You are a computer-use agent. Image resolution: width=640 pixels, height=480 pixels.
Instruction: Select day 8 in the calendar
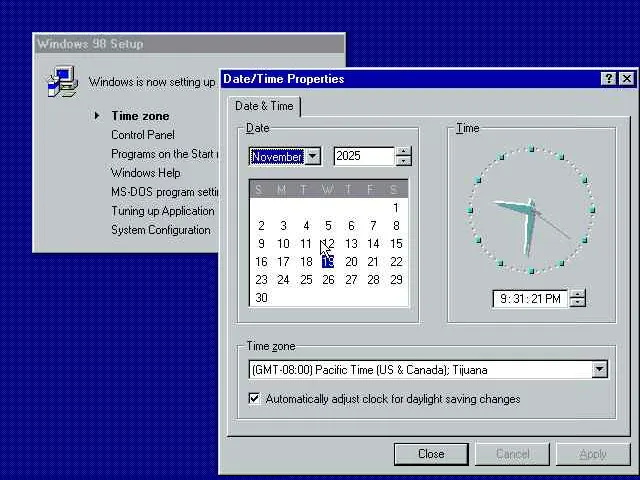tap(396, 226)
